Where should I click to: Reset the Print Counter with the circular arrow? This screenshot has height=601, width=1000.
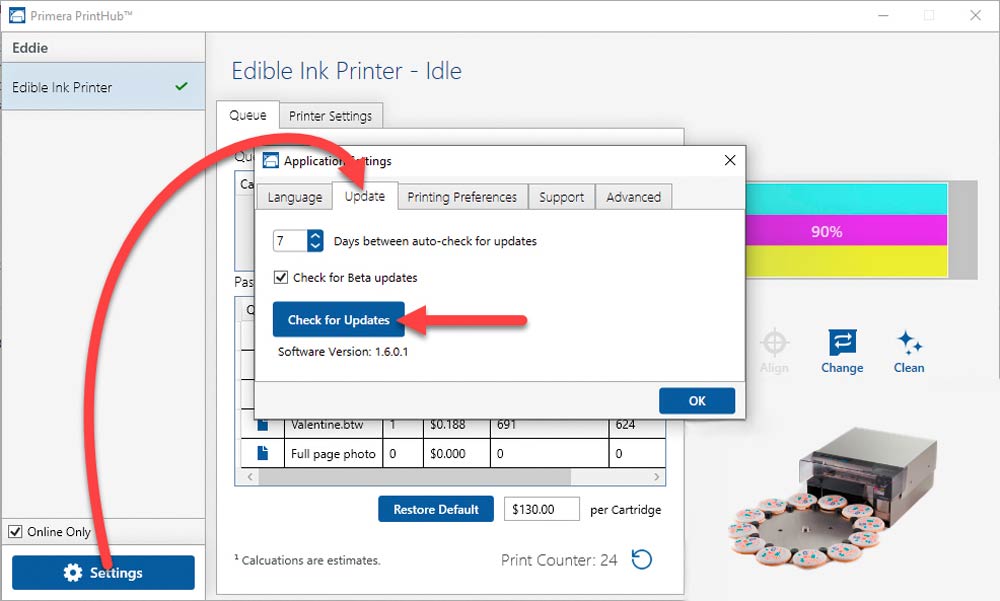coord(642,560)
